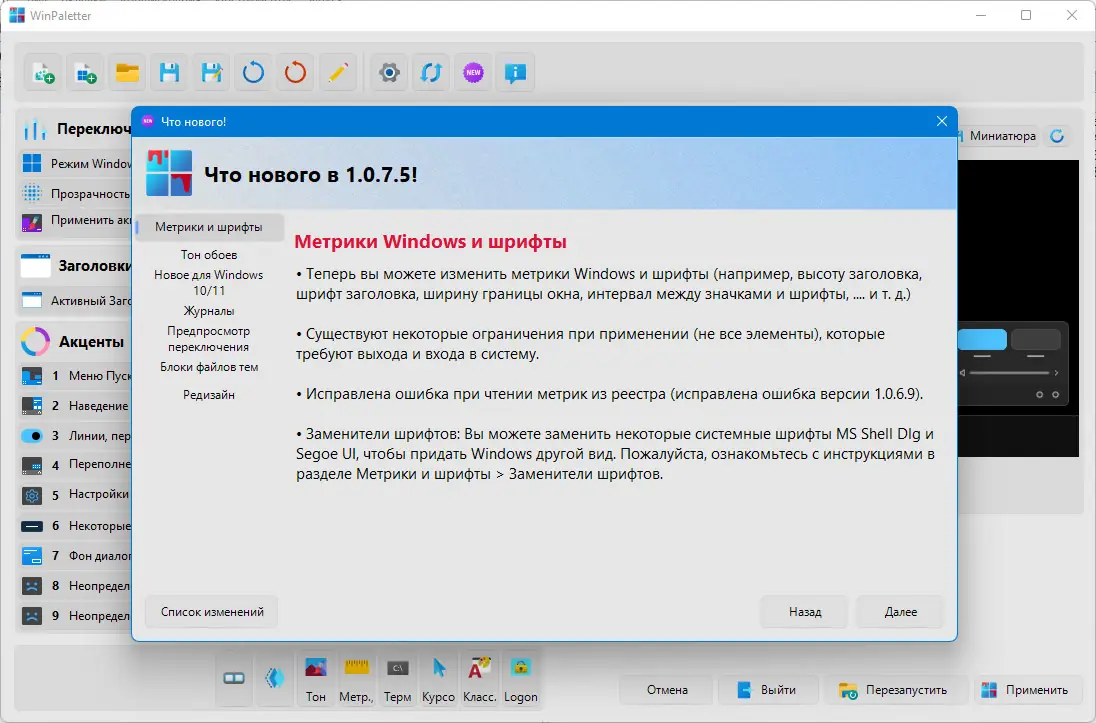Image resolution: width=1096 pixels, height=723 pixels.
Task: Click the 'Перезапустить' button
Action: coord(895,690)
